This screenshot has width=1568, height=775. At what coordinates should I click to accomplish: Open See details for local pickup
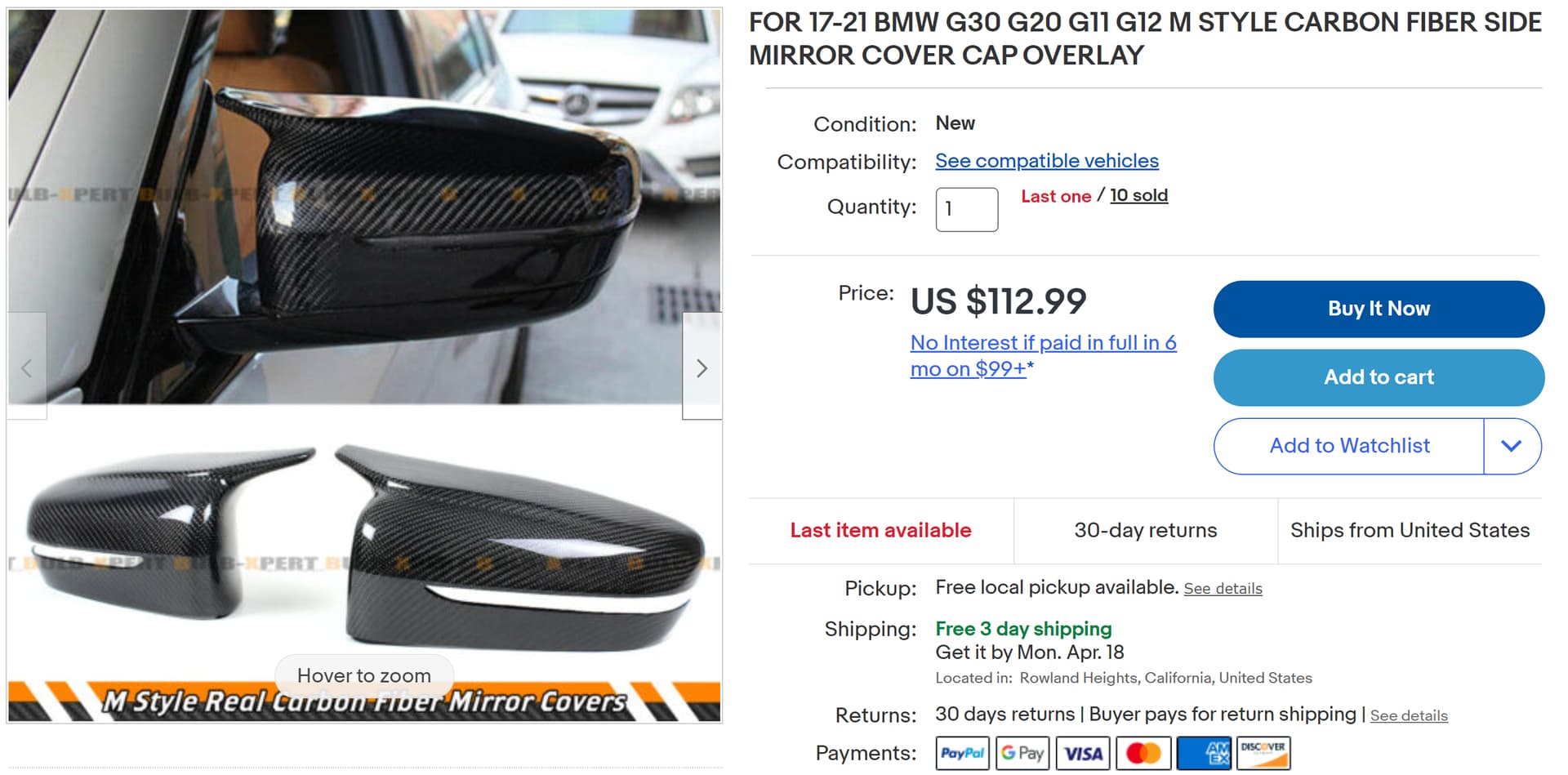[x=1223, y=589]
